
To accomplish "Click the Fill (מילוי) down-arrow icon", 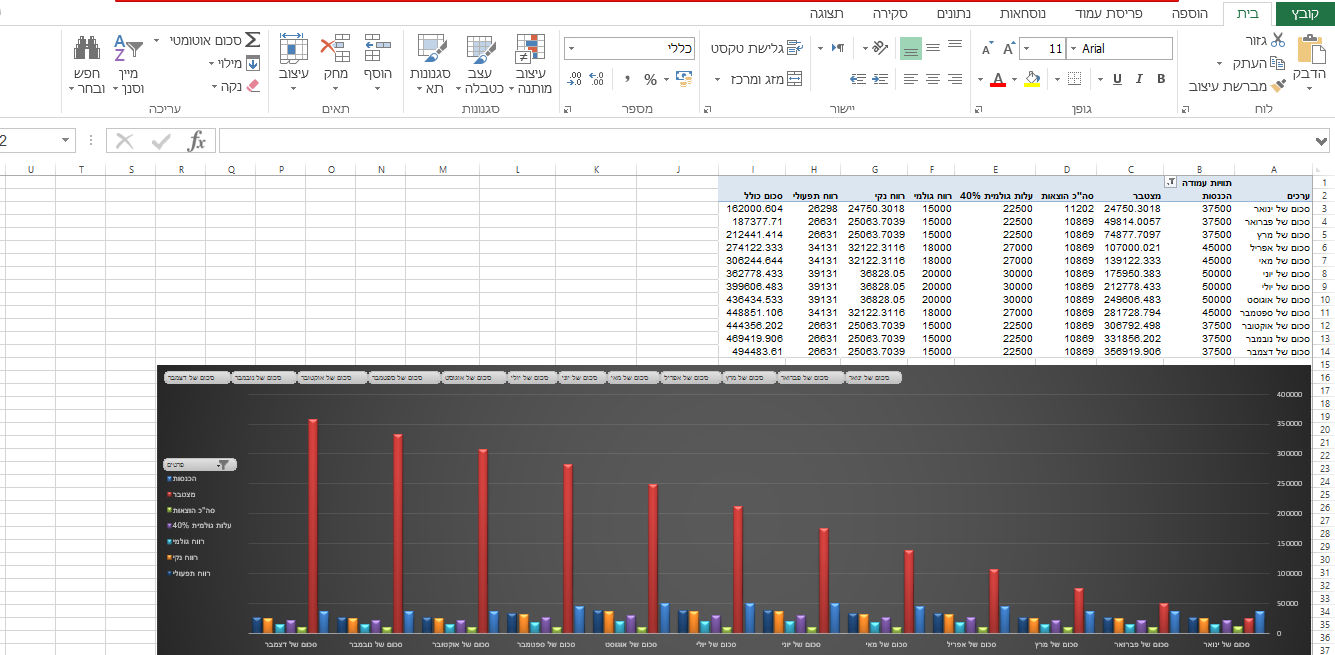I will [252, 63].
